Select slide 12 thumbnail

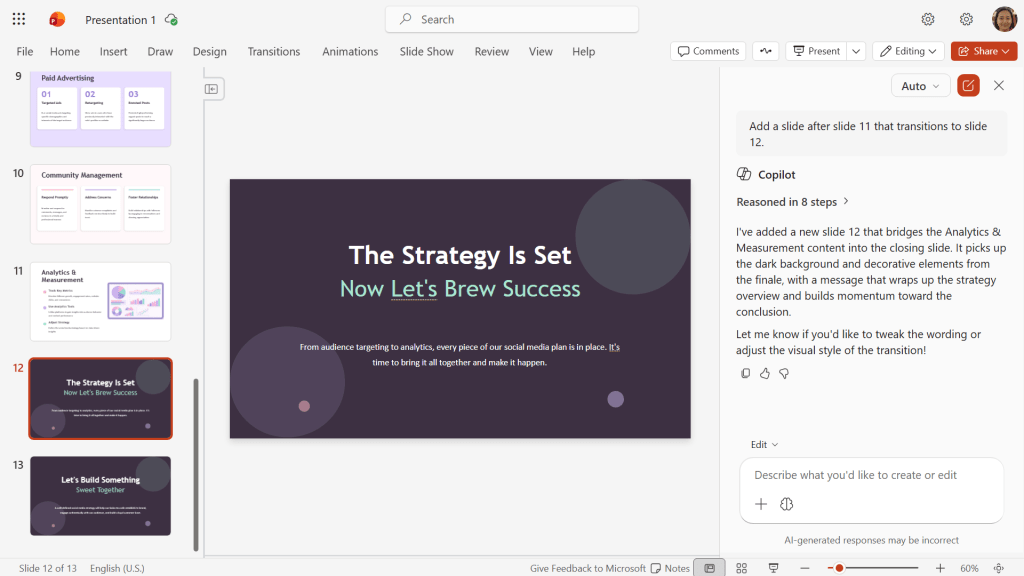pos(101,398)
